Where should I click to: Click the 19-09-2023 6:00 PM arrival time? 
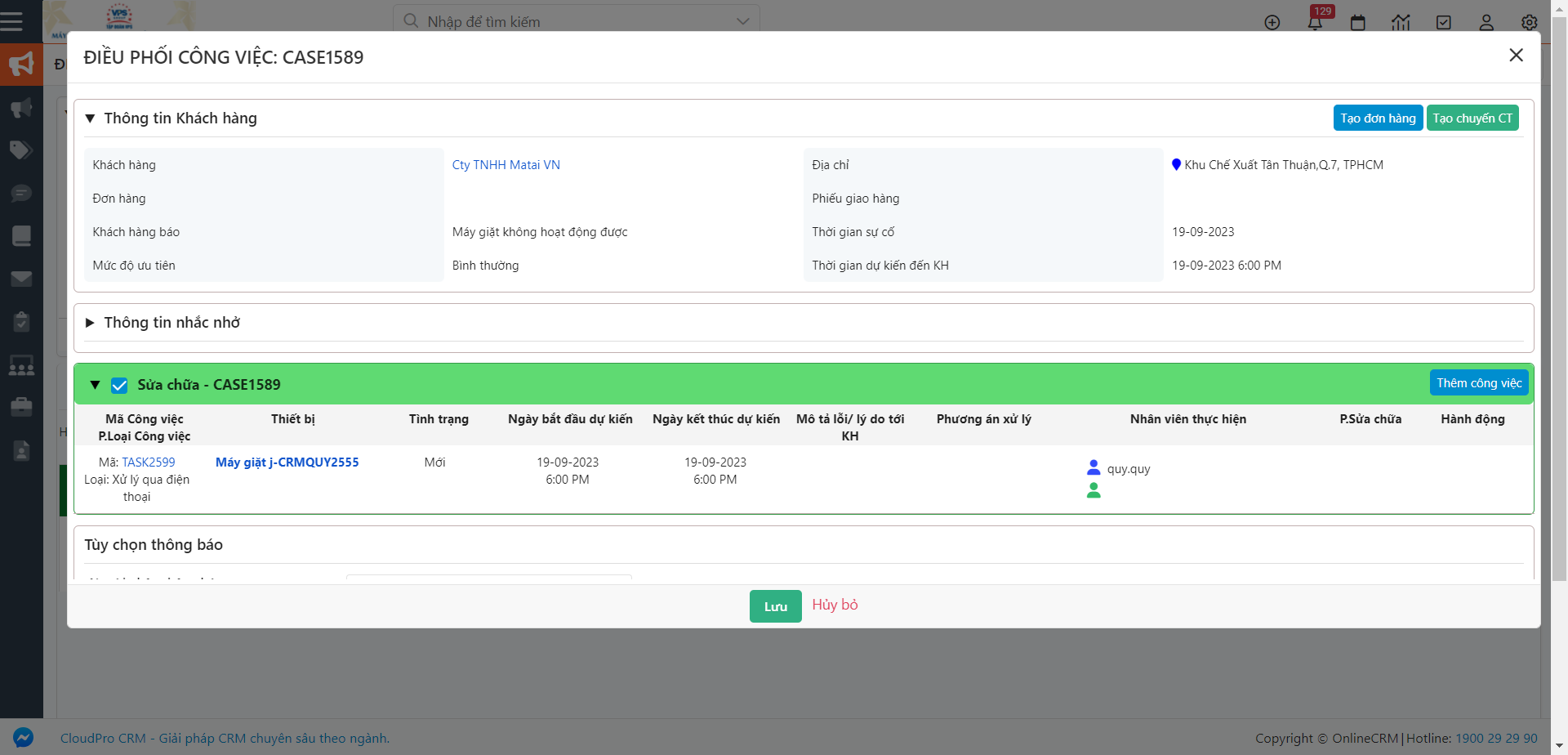pos(1227,266)
